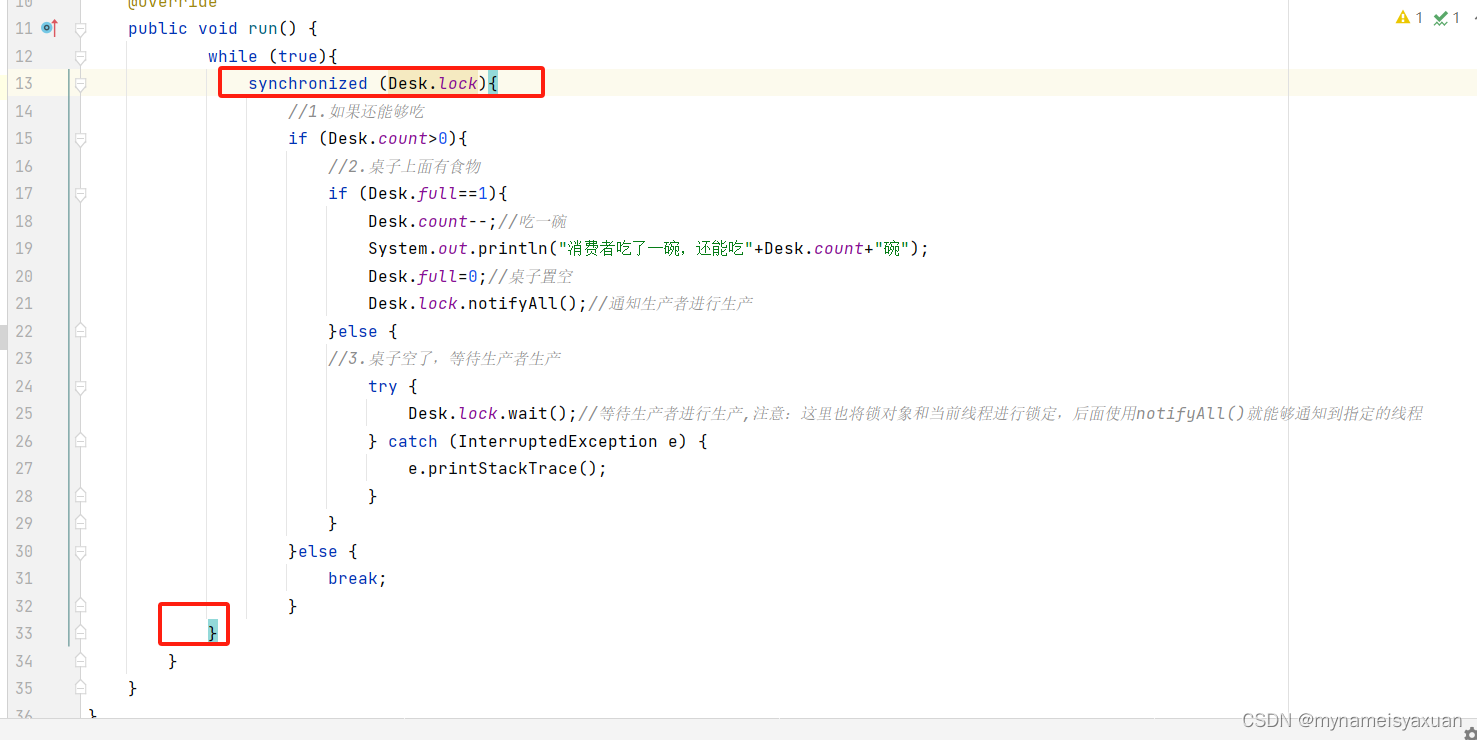The image size is (1477, 740).
Task: Collapse the if (Desk.full==1) block fold marker
Action: [x=80, y=193]
